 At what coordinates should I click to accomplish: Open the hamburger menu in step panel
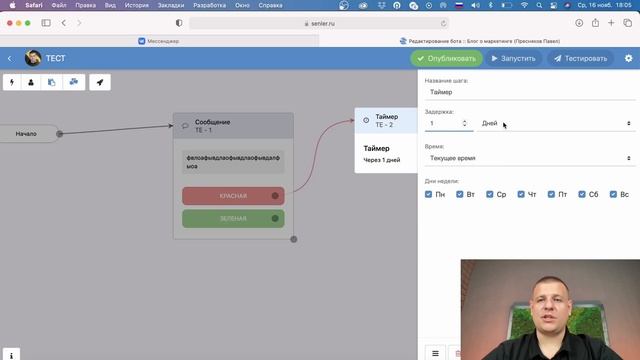coord(436,353)
